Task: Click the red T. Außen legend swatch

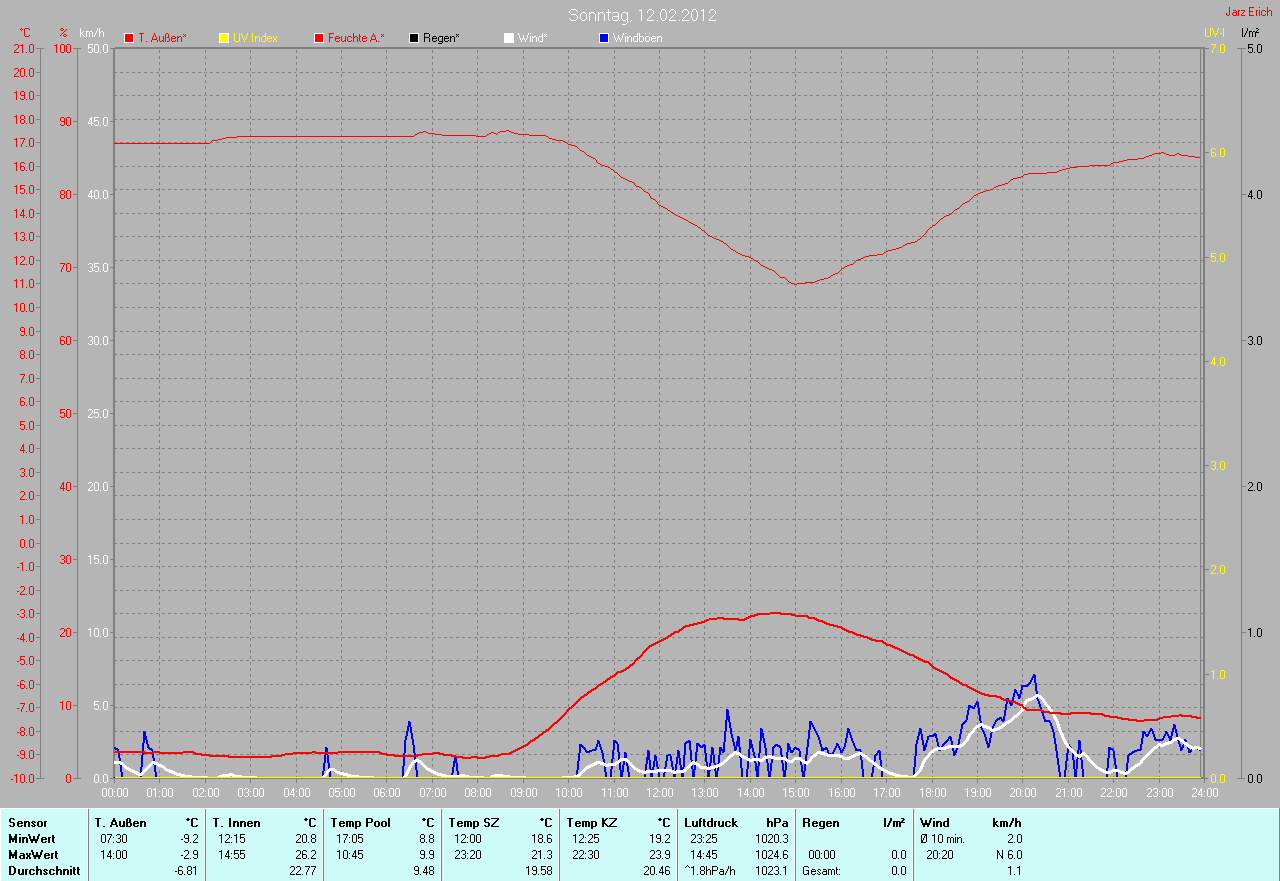Action: coord(129,38)
